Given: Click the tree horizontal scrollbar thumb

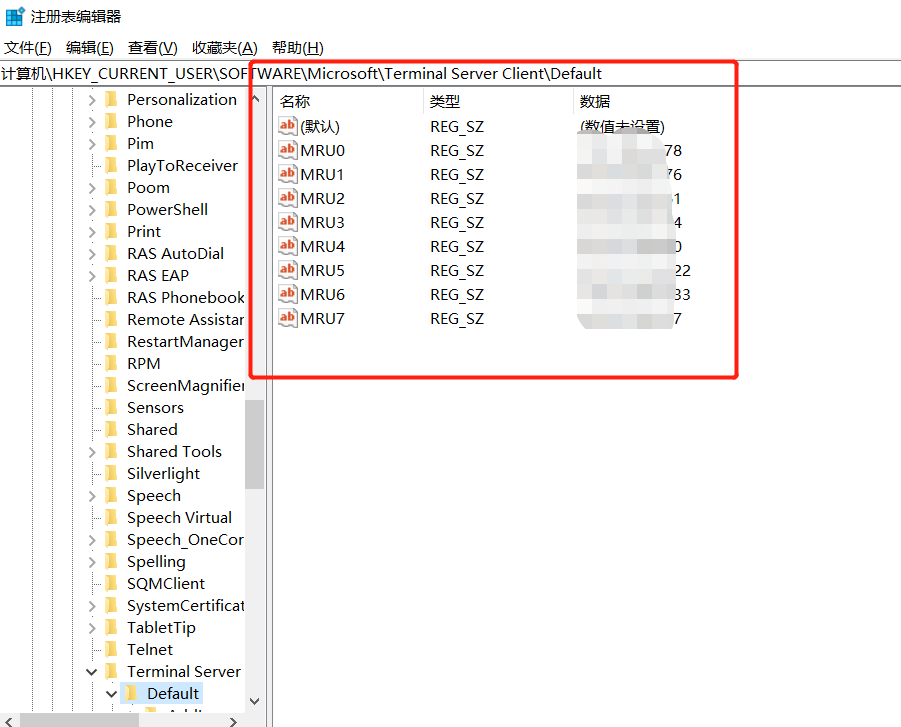Looking at the screenshot, I should 79,721.
